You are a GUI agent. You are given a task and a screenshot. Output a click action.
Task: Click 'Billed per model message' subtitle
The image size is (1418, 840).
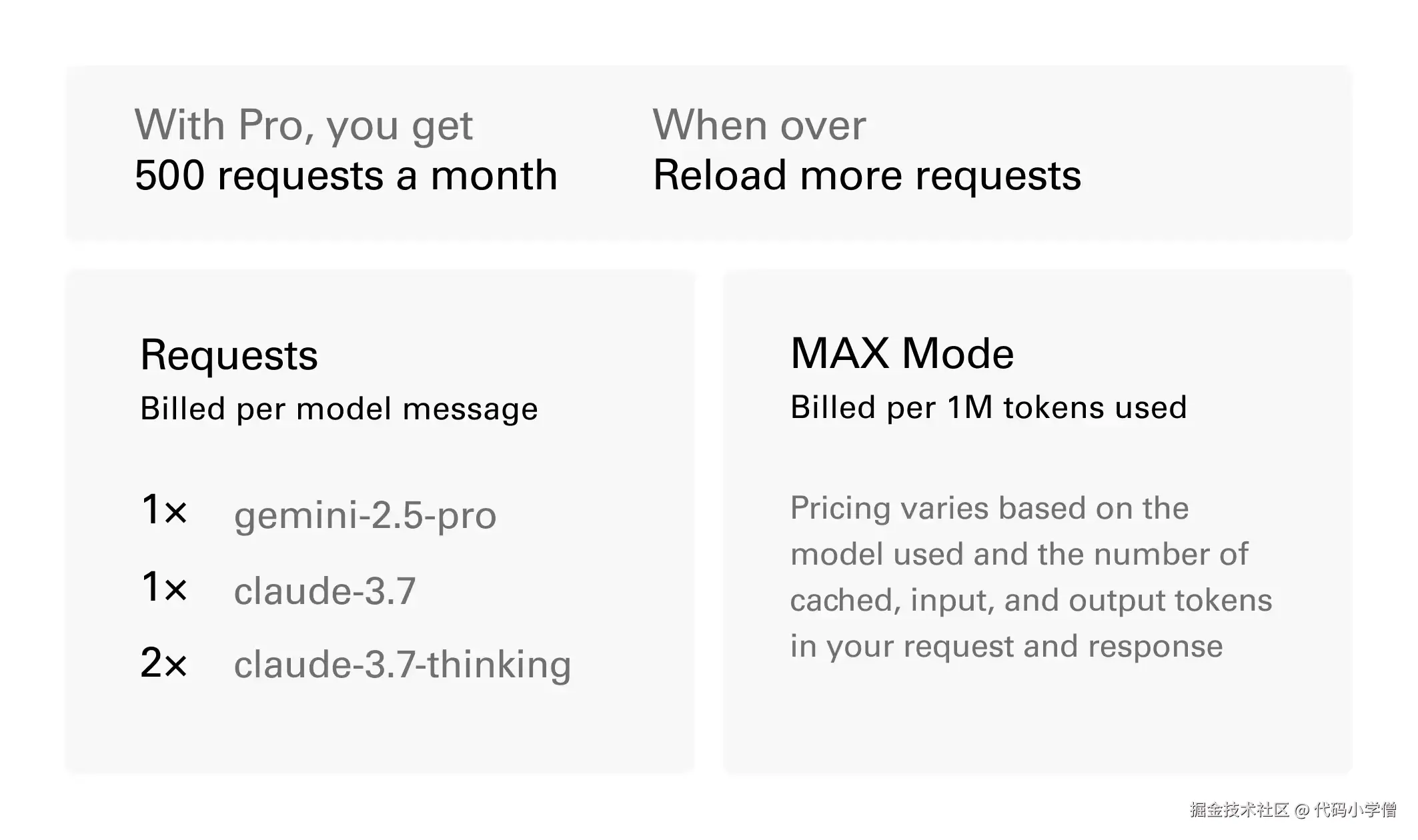[339, 409]
